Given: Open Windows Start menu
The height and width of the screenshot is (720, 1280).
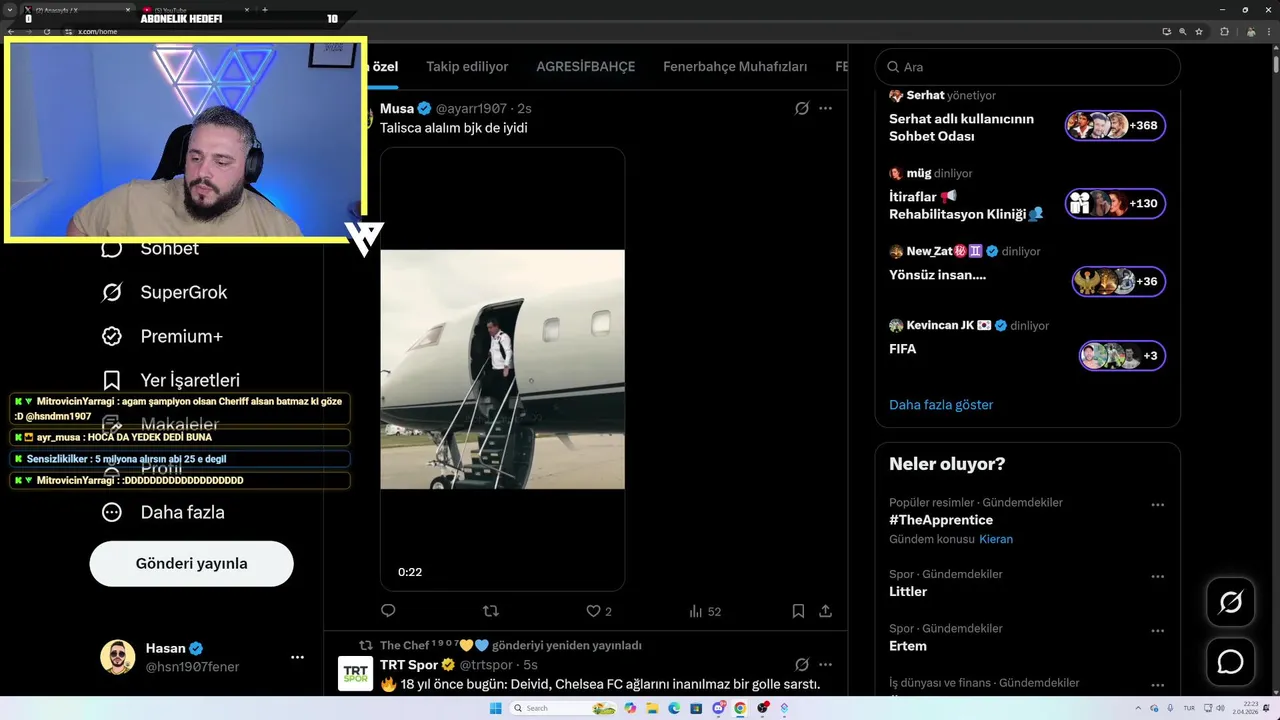Looking at the screenshot, I should click(496, 708).
